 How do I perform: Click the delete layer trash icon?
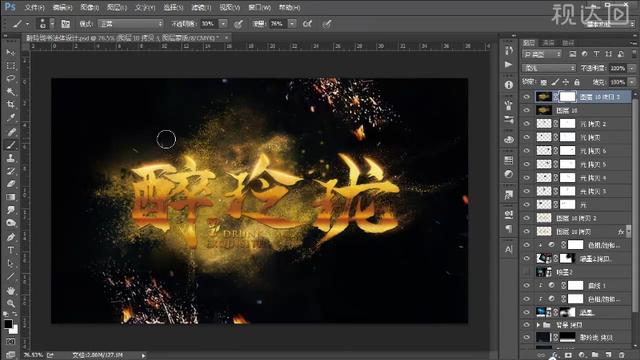pyautogui.click(x=622, y=355)
